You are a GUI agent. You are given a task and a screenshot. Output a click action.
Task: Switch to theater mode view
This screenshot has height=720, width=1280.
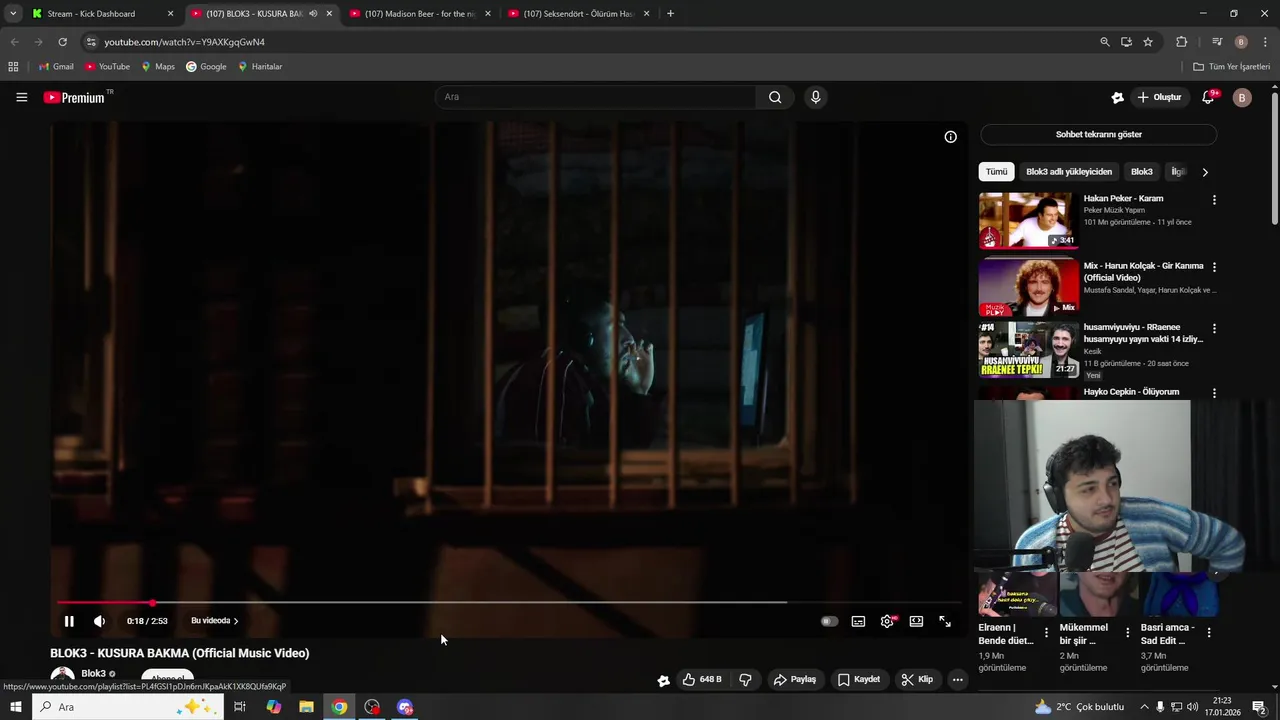(x=916, y=621)
